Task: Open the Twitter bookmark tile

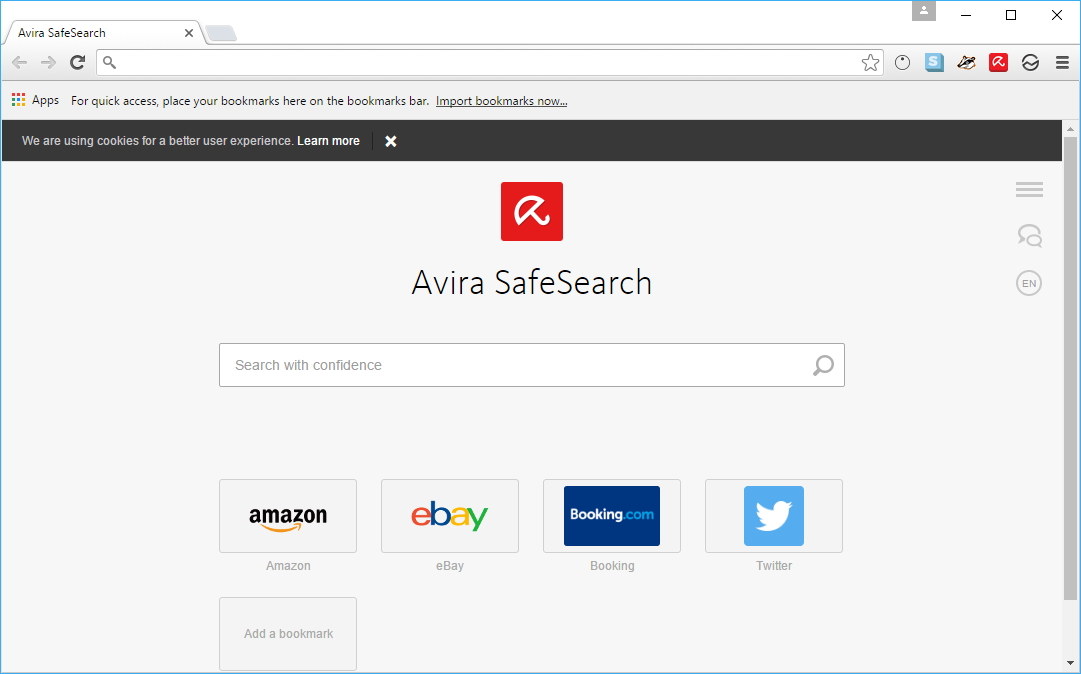Action: [774, 516]
